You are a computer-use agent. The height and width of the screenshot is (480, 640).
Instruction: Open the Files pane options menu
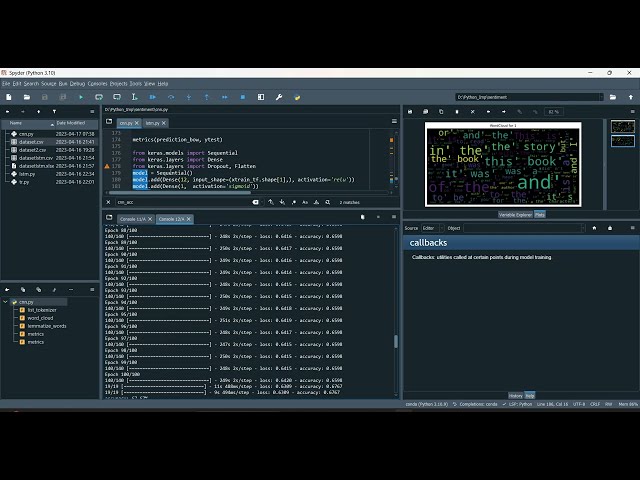[x=92, y=111]
